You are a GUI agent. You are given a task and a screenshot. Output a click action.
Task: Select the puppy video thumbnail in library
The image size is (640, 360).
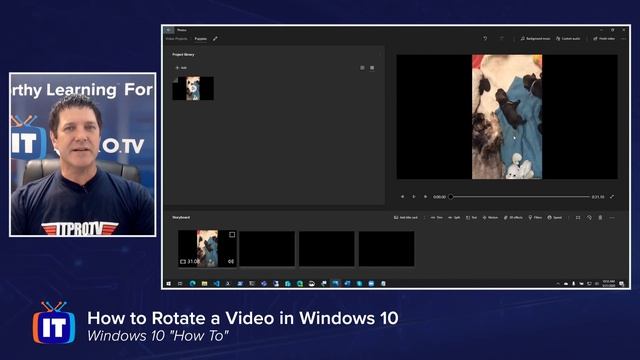193,88
